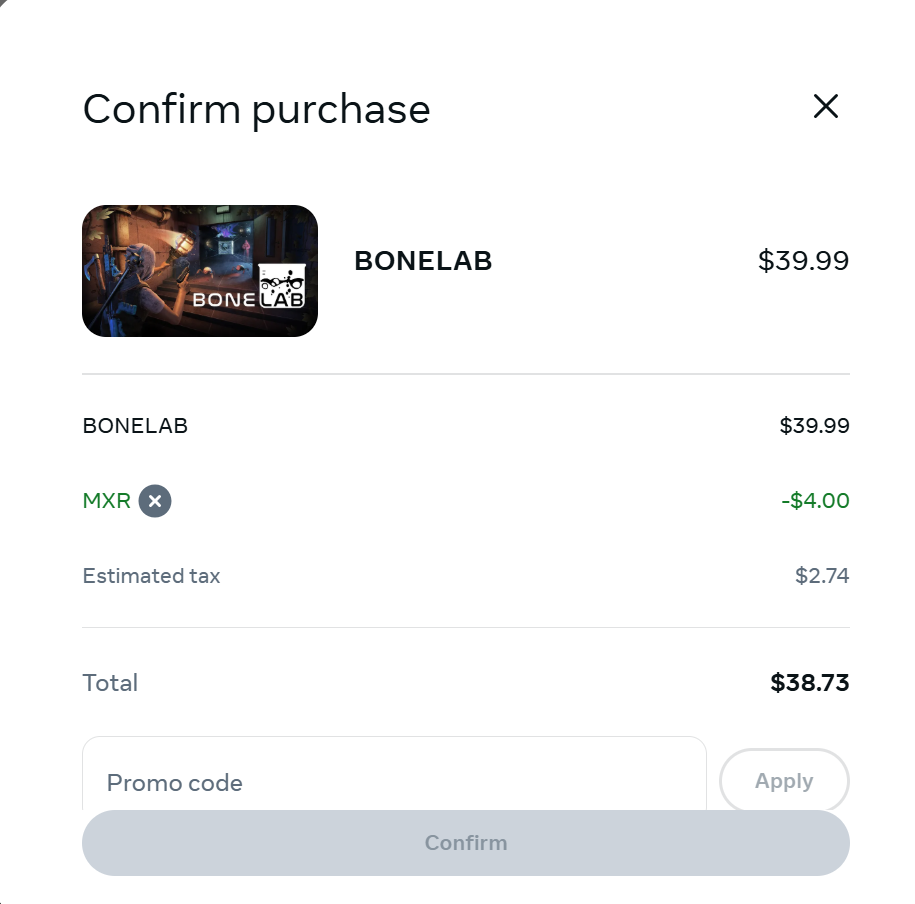Click the Estimated tax label
Screen dimensions: 915x904
151,576
